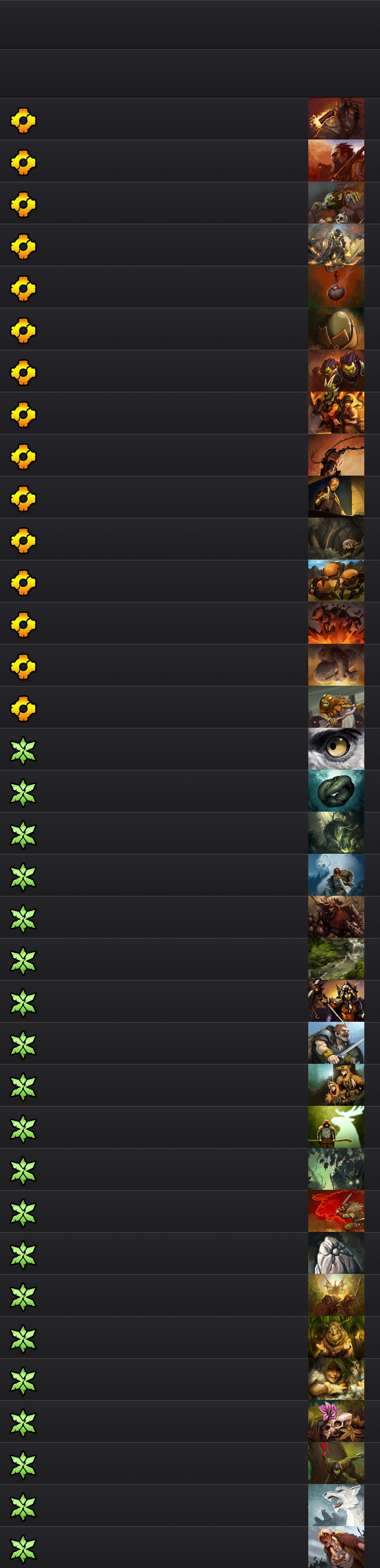Image resolution: width=380 pixels, height=1568 pixels.
Task: Click the grey-armored bearded swordsman thumbnail
Action: pos(336,1043)
